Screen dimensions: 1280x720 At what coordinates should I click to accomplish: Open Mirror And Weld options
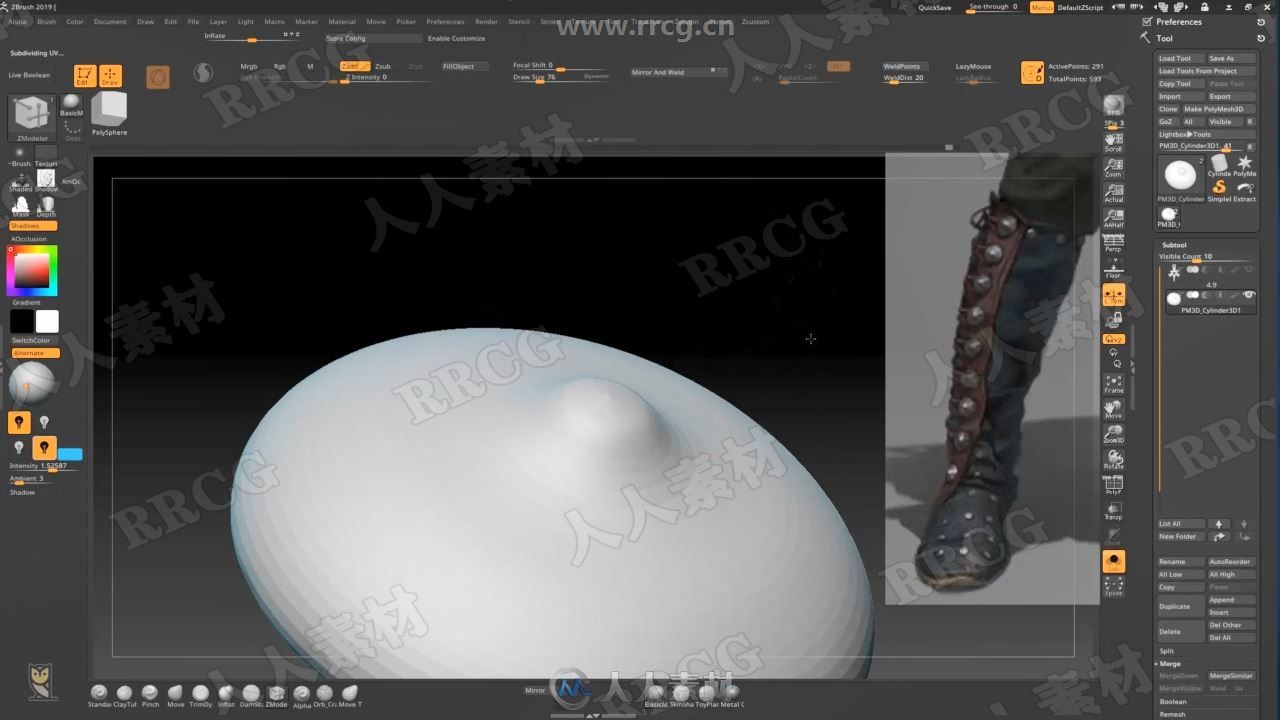coord(679,72)
